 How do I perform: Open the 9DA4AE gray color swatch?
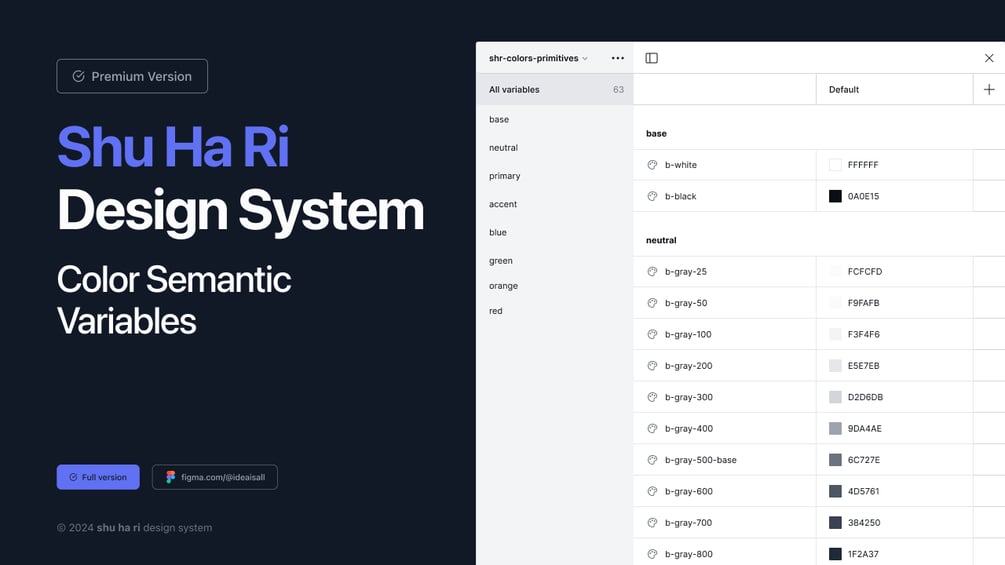click(835, 429)
